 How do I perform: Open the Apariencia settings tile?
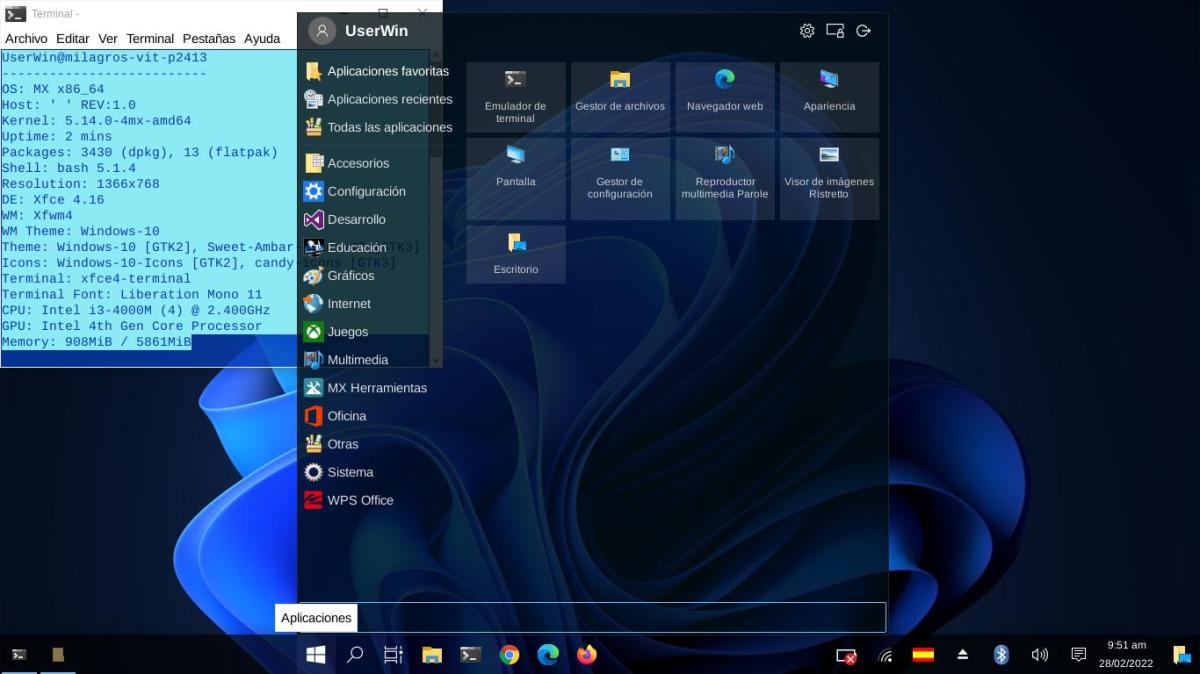click(829, 97)
